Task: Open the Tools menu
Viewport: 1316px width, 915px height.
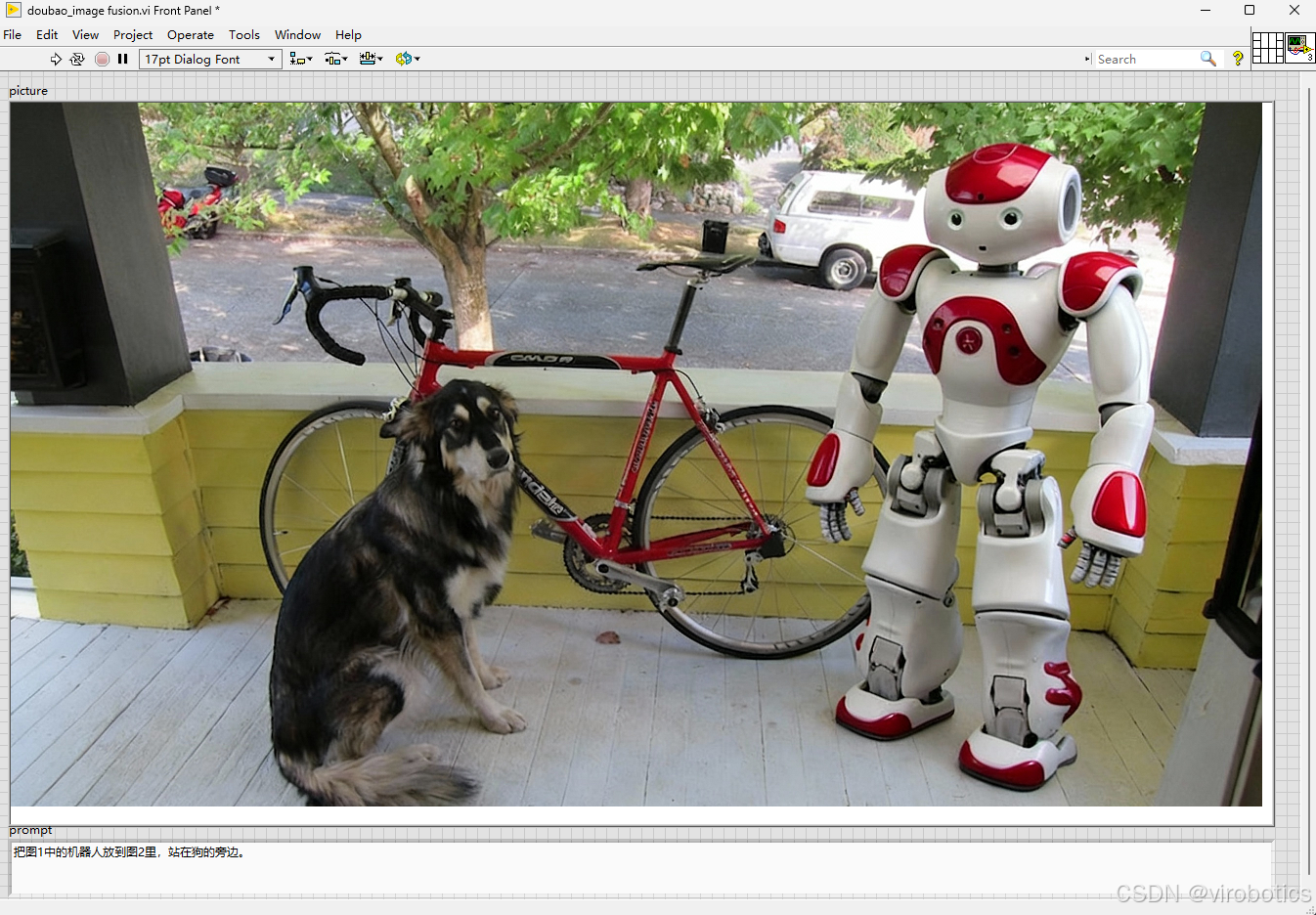Action: (x=244, y=34)
